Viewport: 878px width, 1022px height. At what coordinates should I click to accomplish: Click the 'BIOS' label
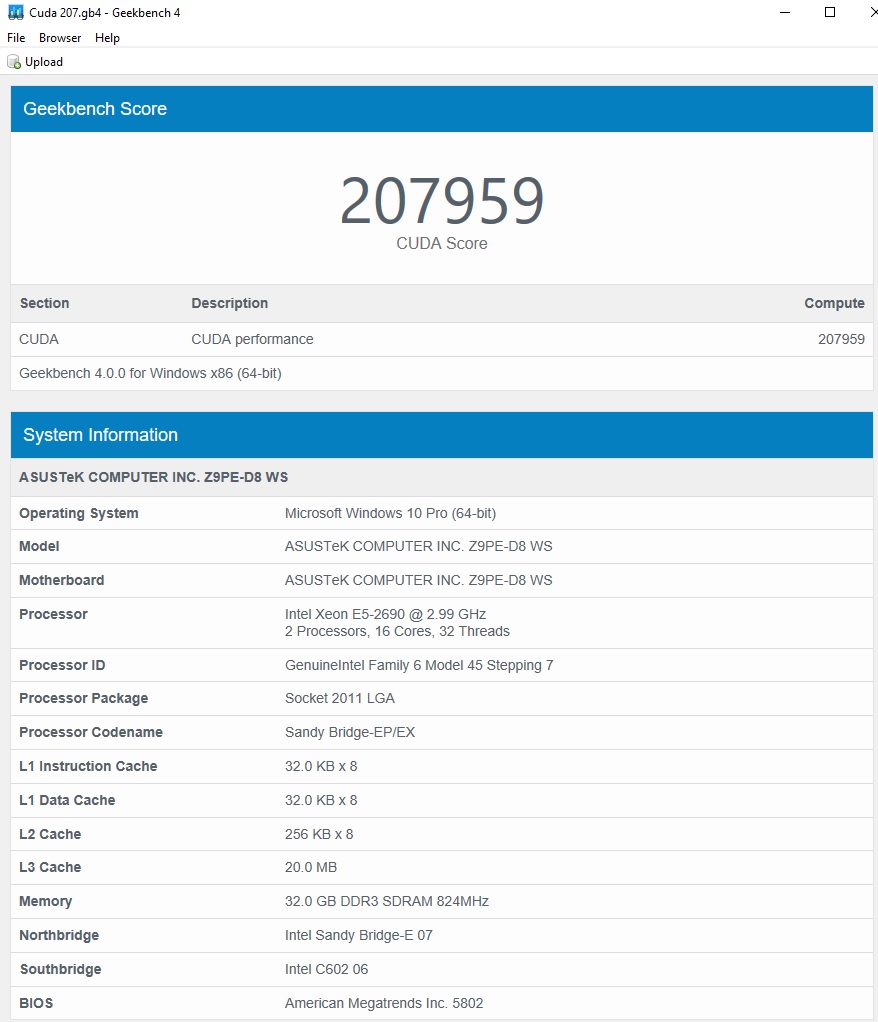pos(36,1002)
